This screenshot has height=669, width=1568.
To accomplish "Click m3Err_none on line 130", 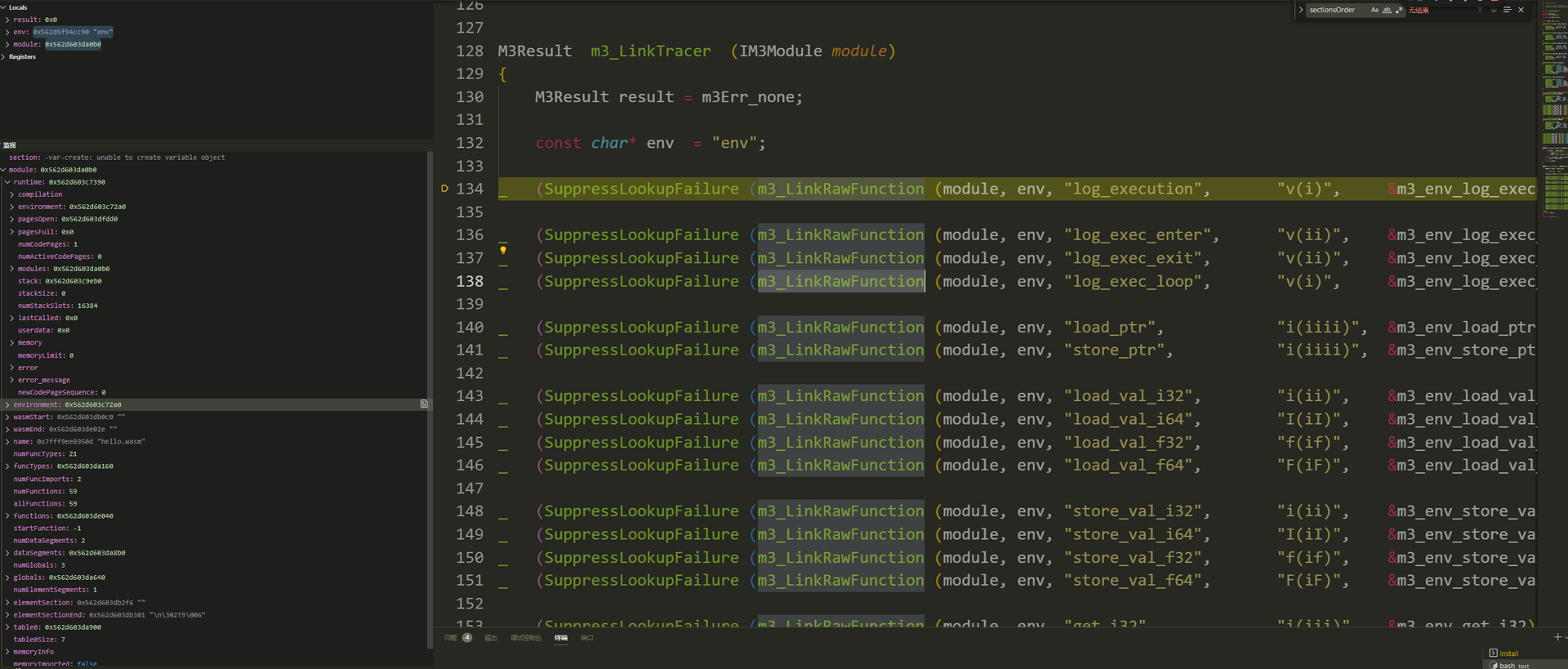I will (747, 97).
